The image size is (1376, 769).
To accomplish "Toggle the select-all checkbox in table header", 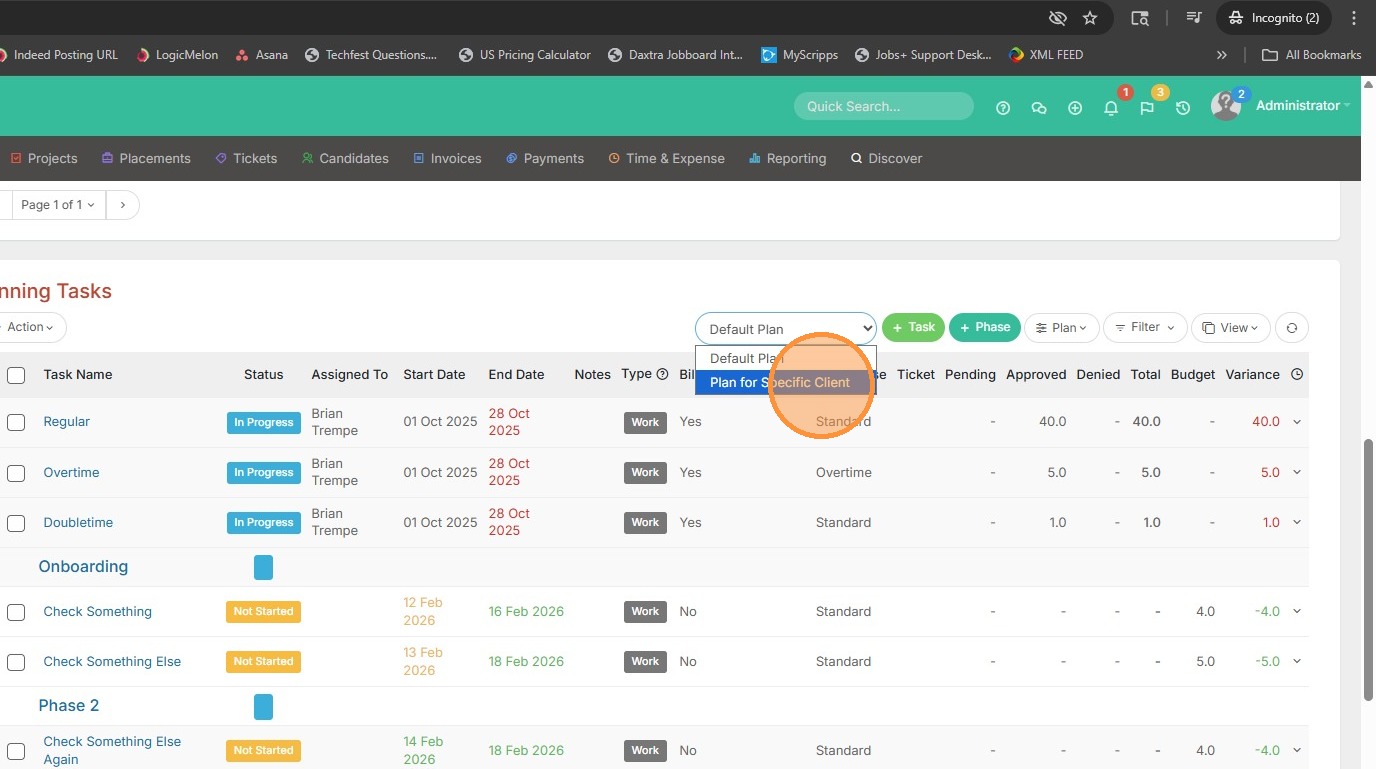I will click(16, 375).
